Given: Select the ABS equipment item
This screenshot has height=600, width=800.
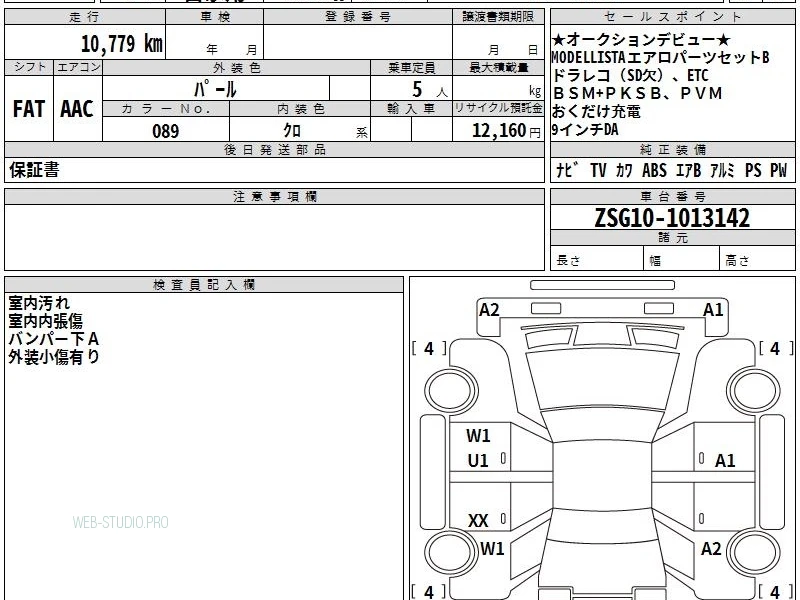Looking at the screenshot, I should click(654, 170).
